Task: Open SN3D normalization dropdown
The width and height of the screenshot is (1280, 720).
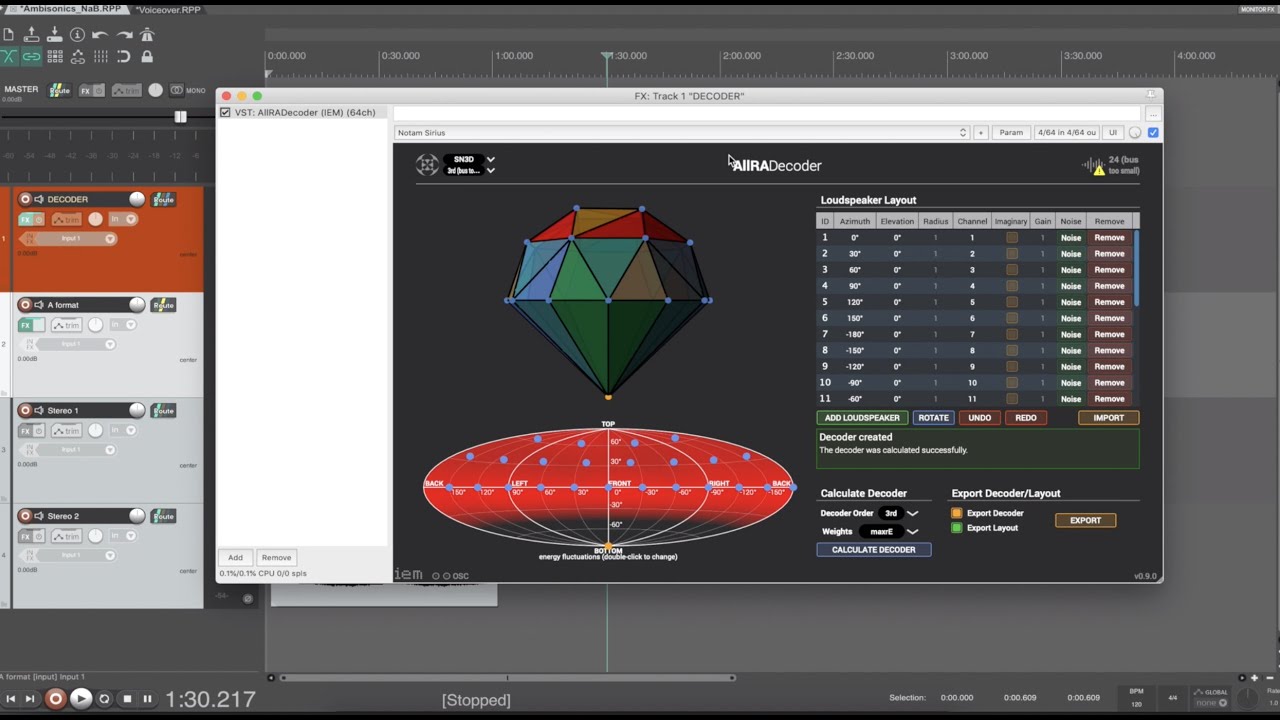Action: [469, 159]
